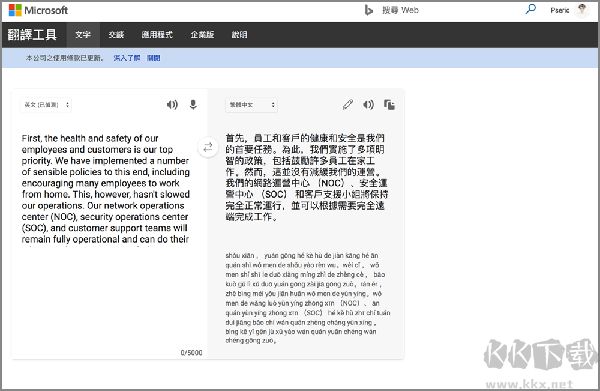Open the 應用程式 tab

point(157,35)
